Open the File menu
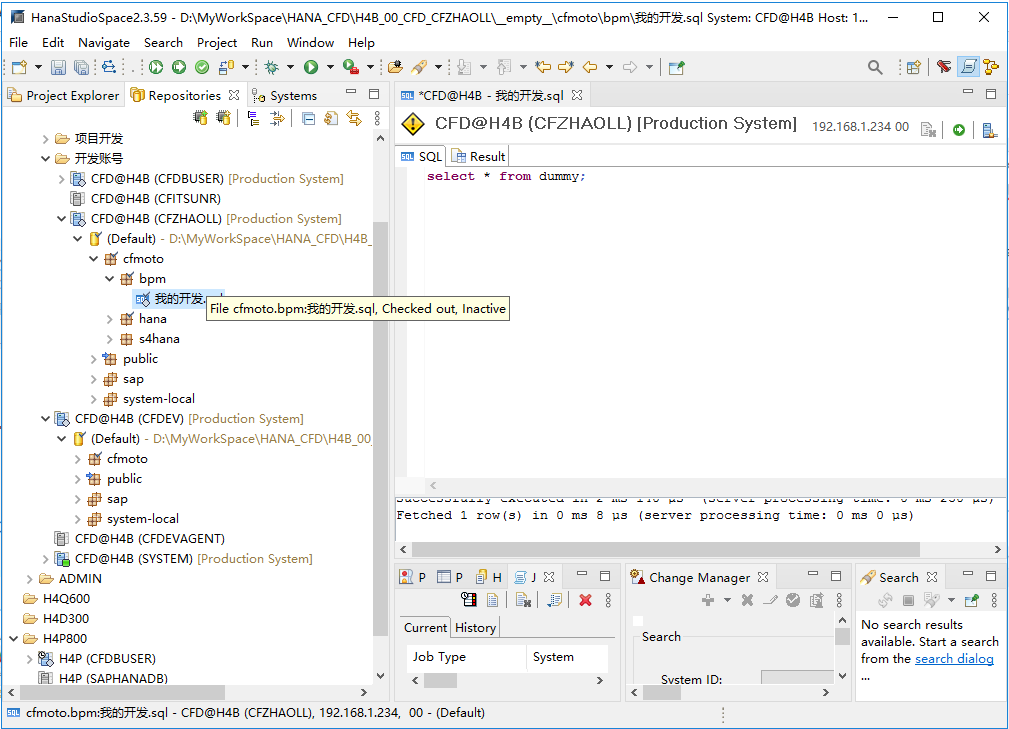1009x729 pixels. click(18, 42)
